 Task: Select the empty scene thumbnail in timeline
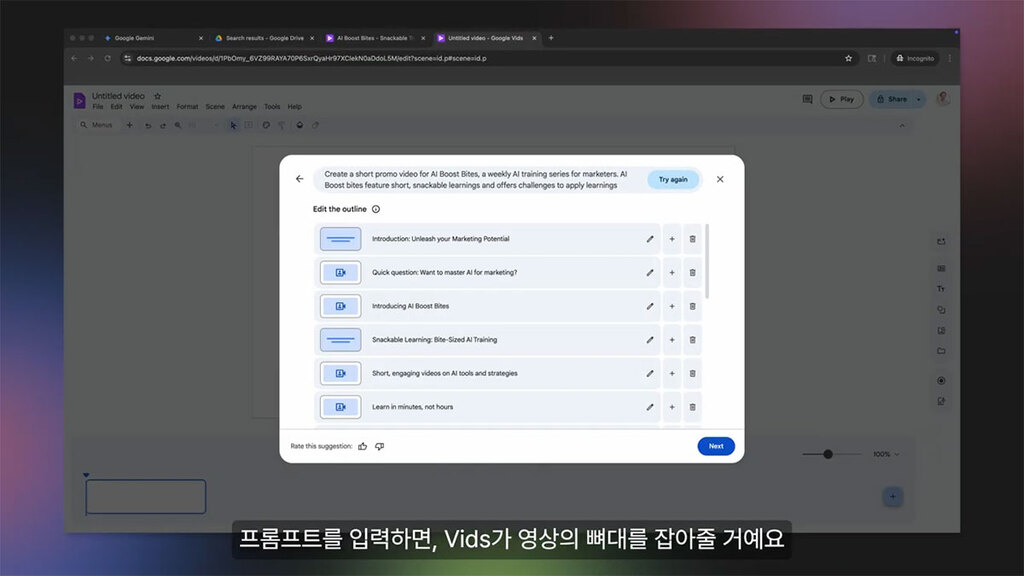click(x=146, y=497)
